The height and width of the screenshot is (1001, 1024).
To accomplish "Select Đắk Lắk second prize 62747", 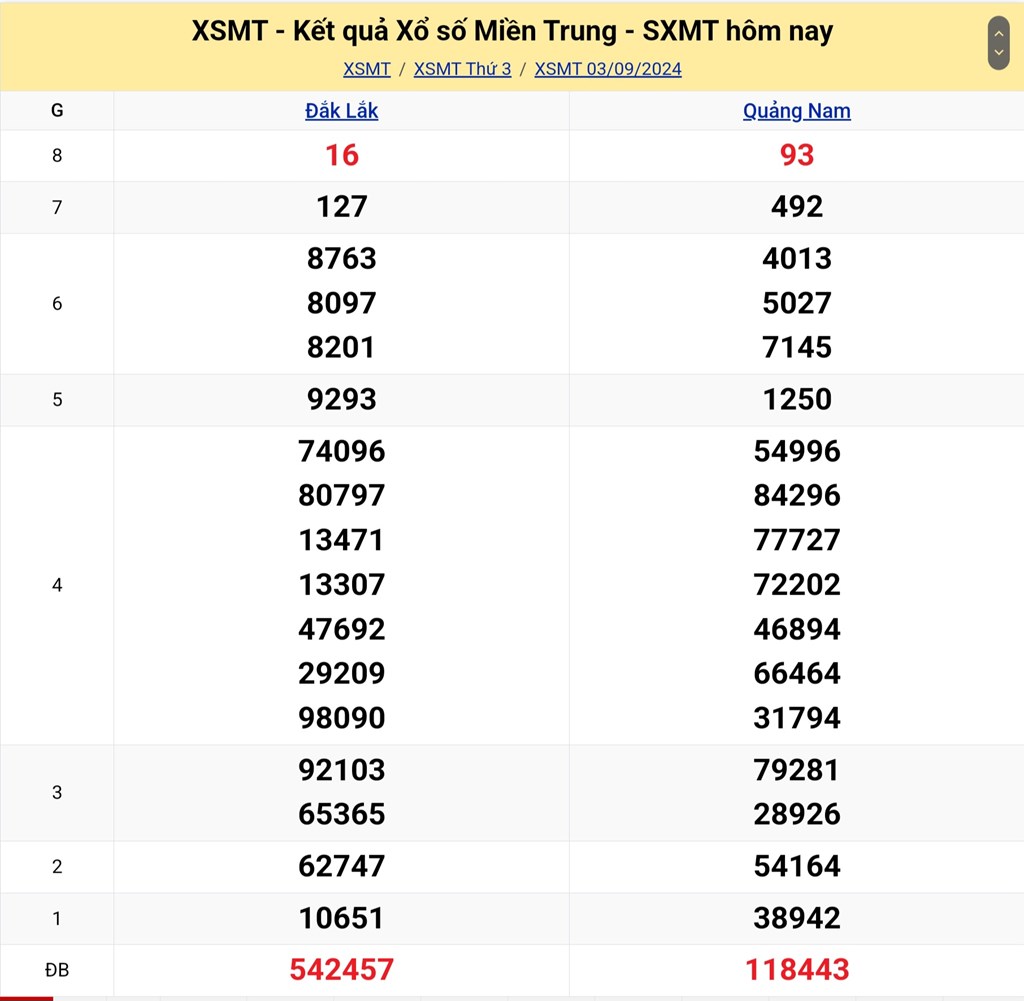I will (x=342, y=866).
